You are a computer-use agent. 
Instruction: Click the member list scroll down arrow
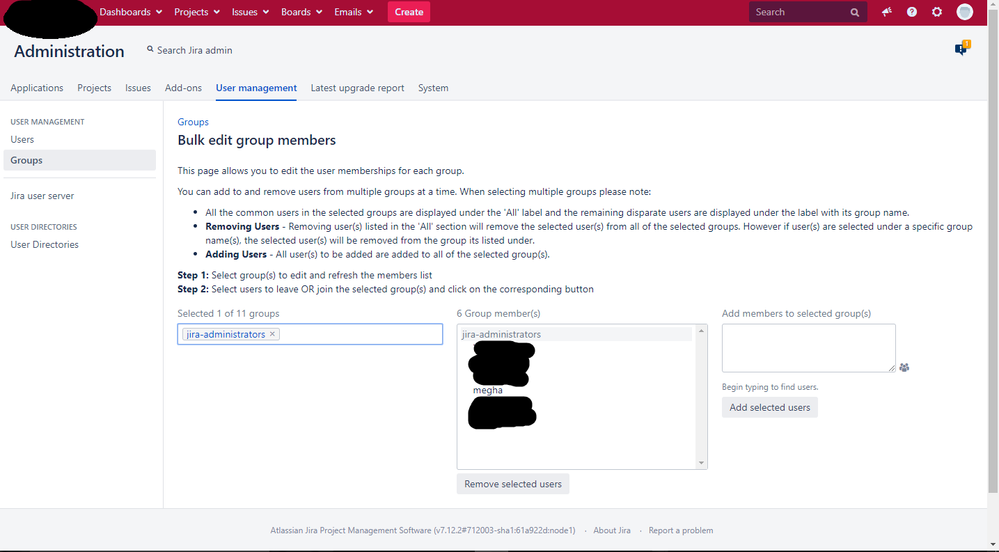coord(701,463)
